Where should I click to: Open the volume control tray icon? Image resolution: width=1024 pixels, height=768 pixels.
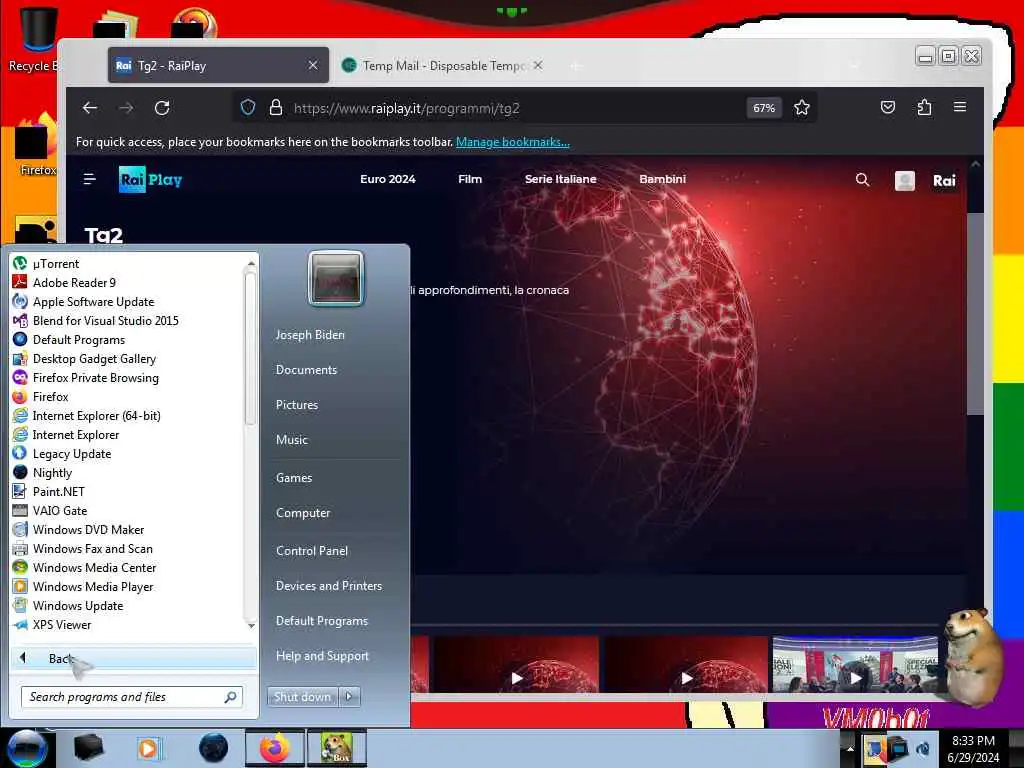pos(922,748)
